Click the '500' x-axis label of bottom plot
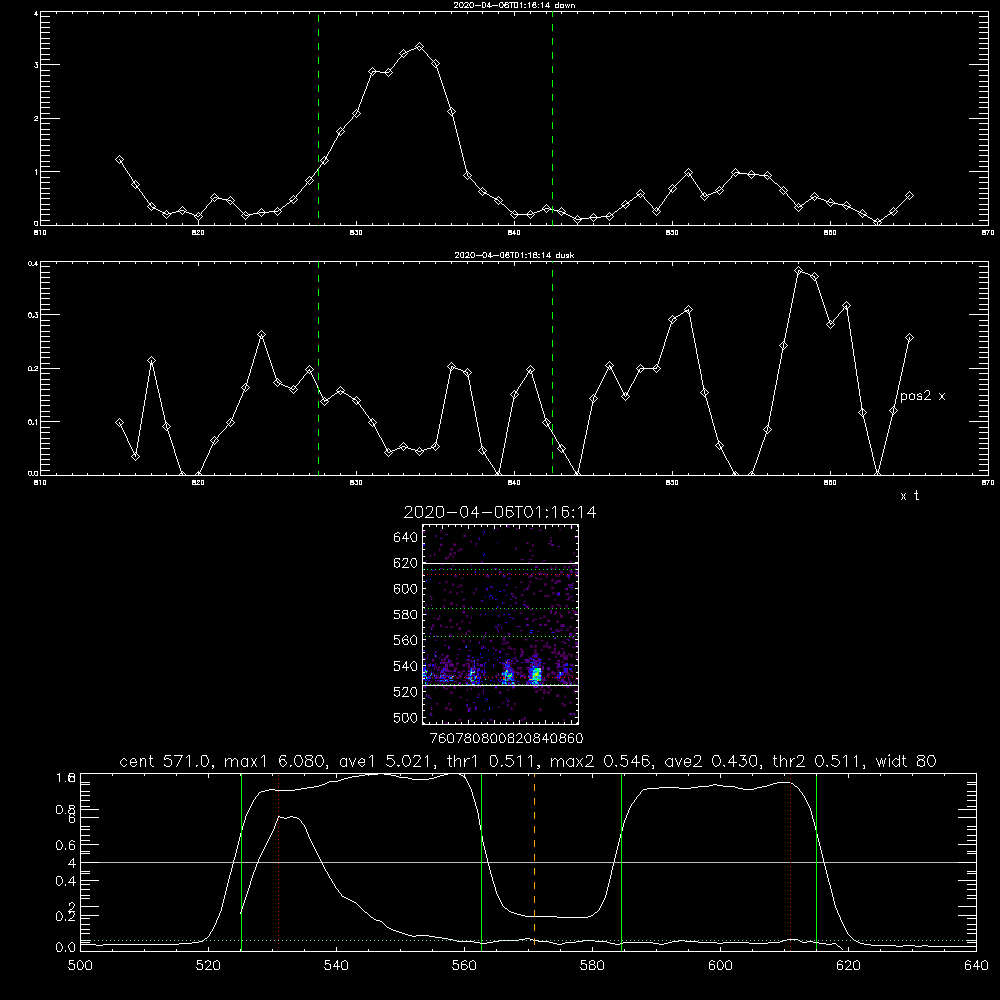This screenshot has height=1000, width=1000. pyautogui.click(x=80, y=966)
